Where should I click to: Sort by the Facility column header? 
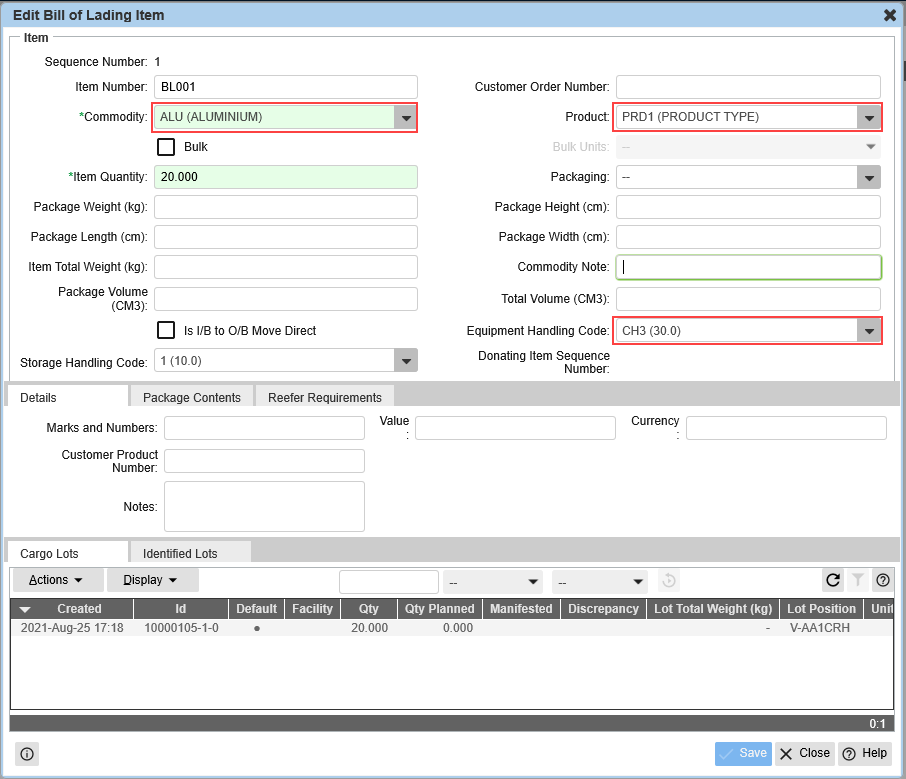coord(312,609)
